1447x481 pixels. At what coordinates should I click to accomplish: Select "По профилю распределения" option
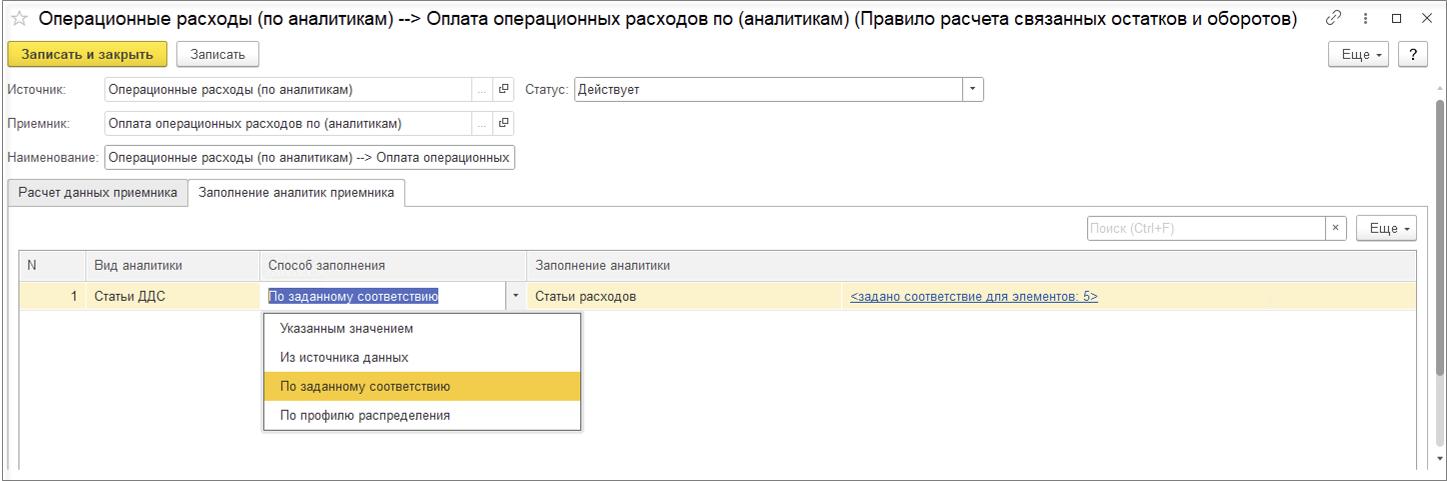[365, 415]
